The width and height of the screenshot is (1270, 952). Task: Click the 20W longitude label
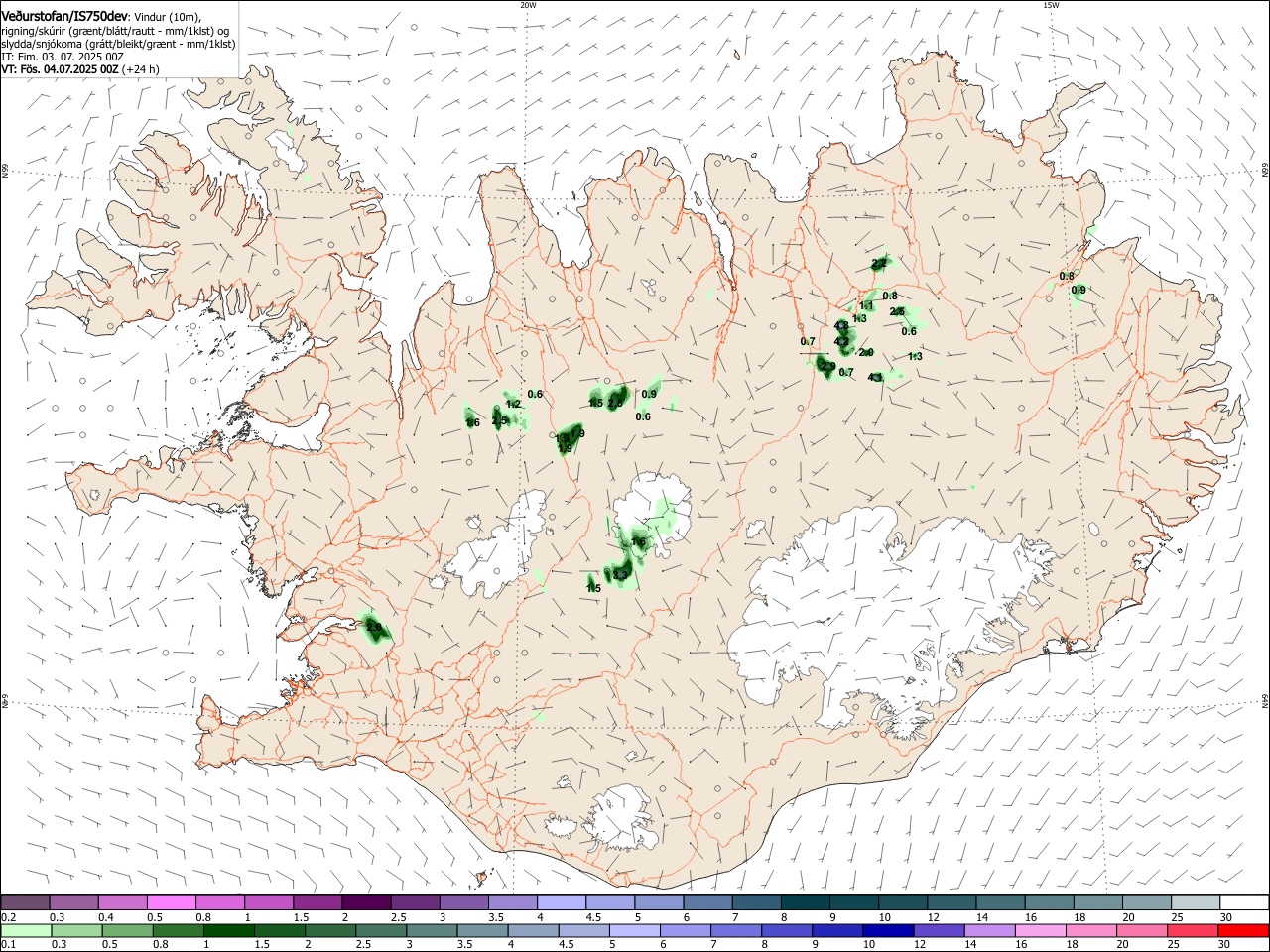coord(528,5)
